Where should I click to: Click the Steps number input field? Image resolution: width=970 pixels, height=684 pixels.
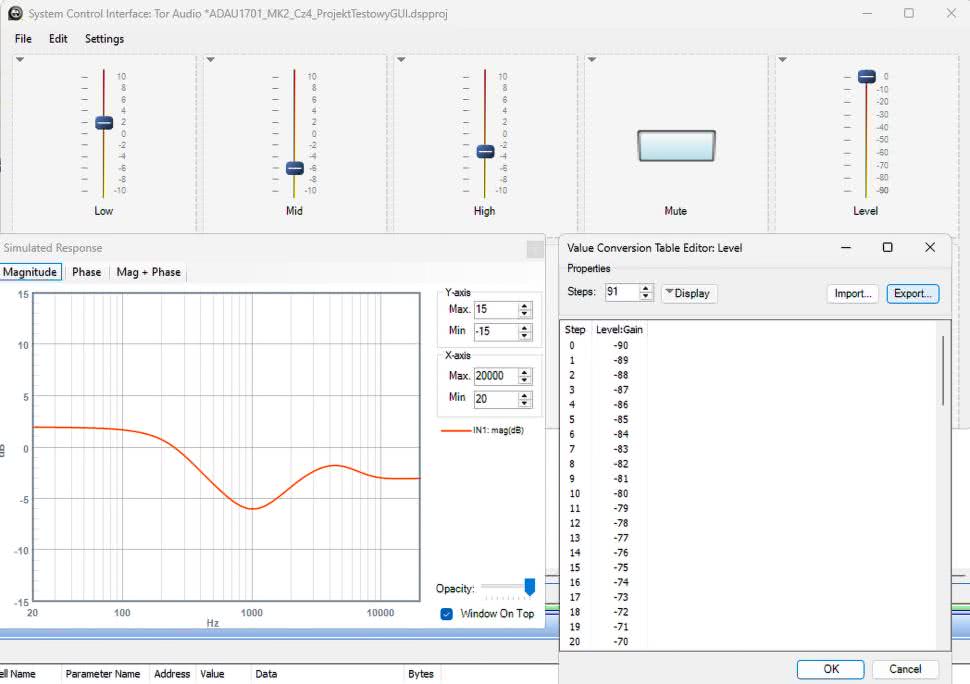click(x=618, y=293)
